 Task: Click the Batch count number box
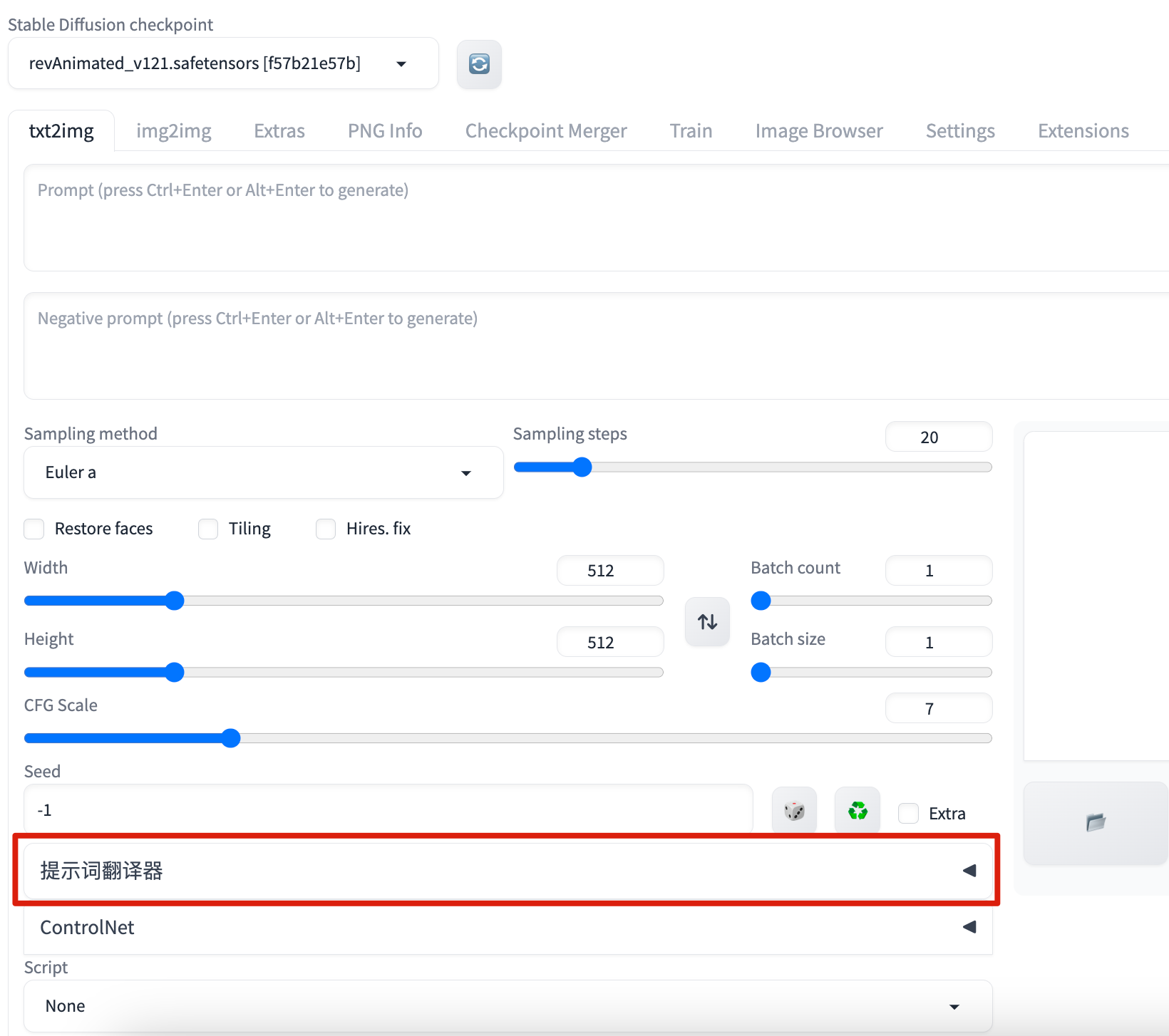[x=939, y=571]
